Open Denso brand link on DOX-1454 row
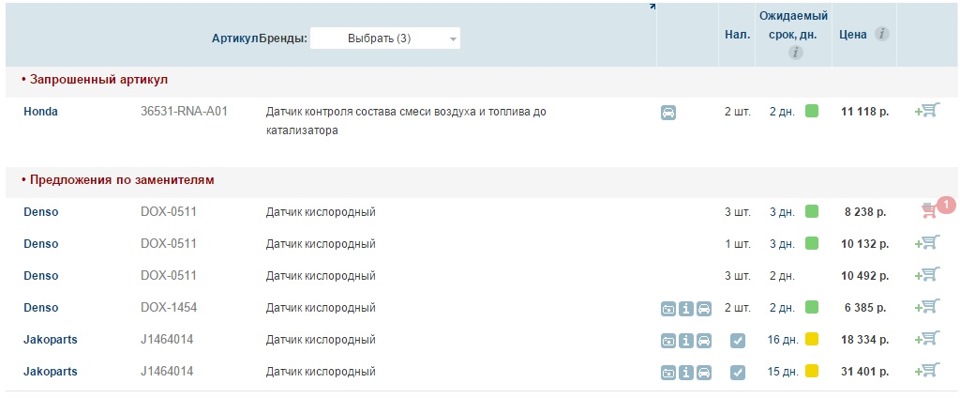 (41, 307)
